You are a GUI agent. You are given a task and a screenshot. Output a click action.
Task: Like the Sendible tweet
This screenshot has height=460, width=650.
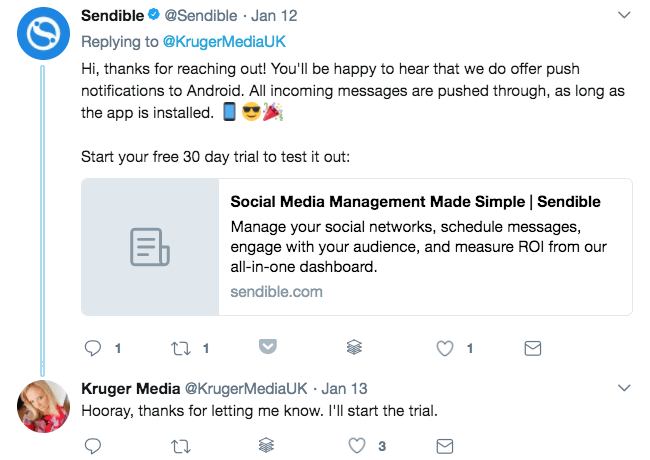[445, 348]
